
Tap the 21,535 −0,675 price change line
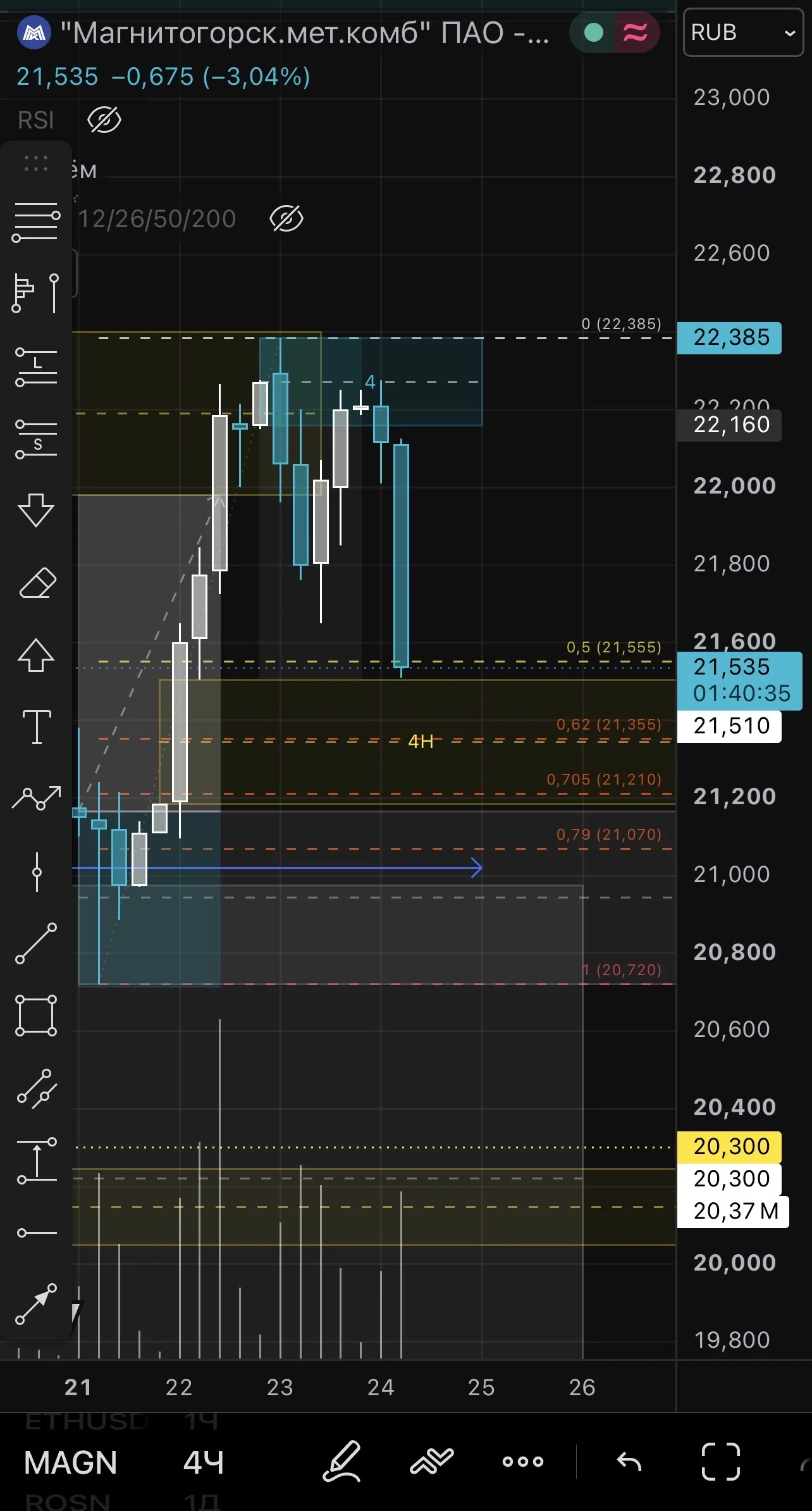(163, 77)
